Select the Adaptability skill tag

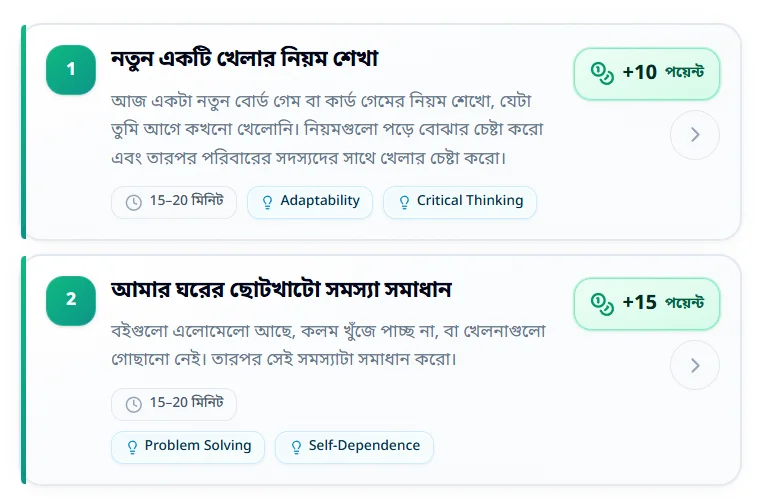coord(310,202)
